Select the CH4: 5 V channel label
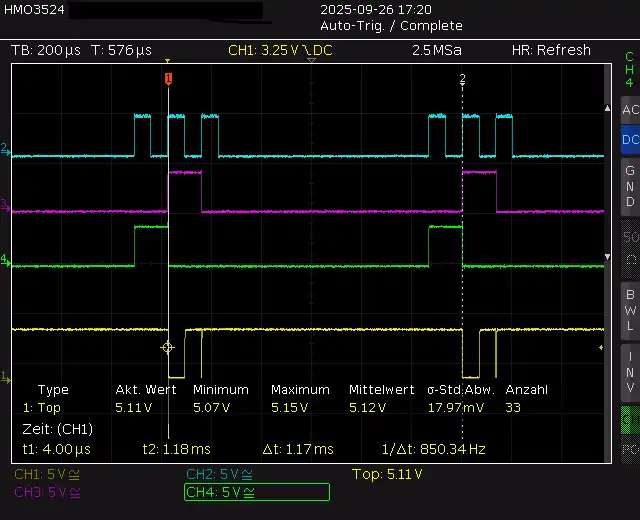Image resolution: width=640 pixels, height=520 pixels. 257,492
